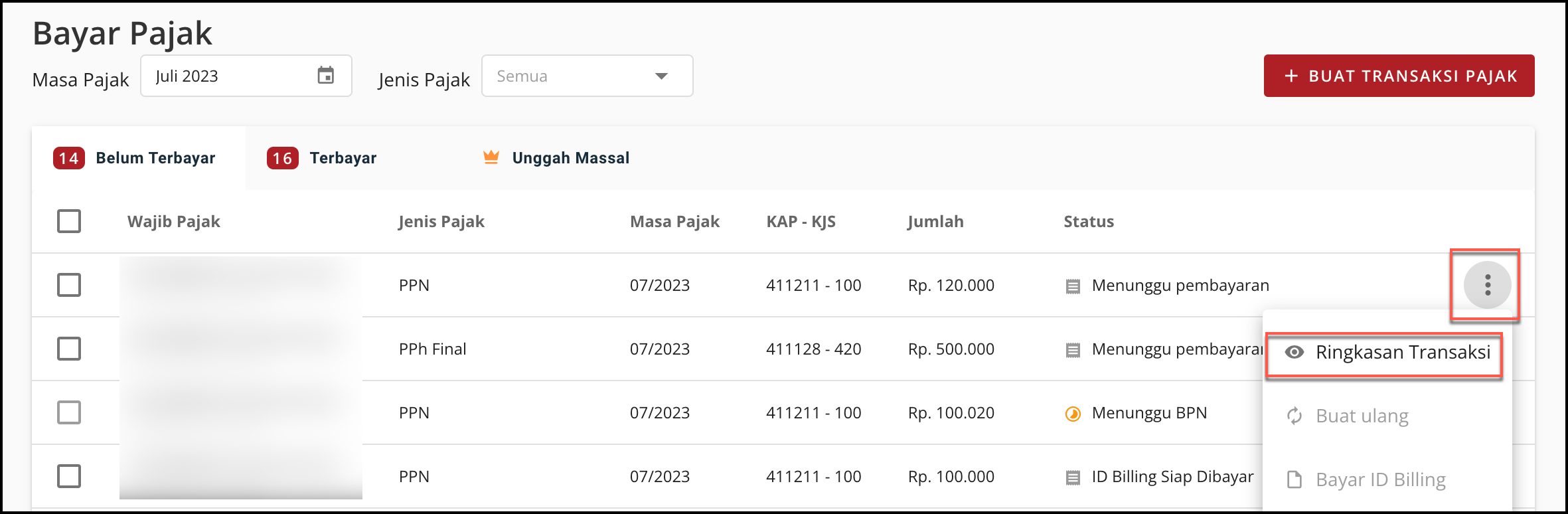Tick the checkbox for the Rp. 100.020 row
Viewport: 1568px width, 514px height.
pos(69,412)
